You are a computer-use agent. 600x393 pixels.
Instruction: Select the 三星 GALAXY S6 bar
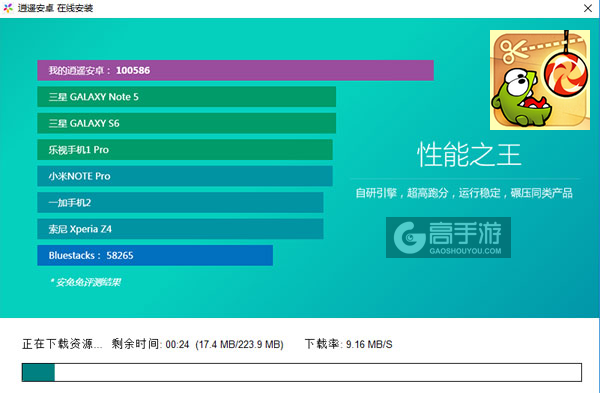pos(186,123)
